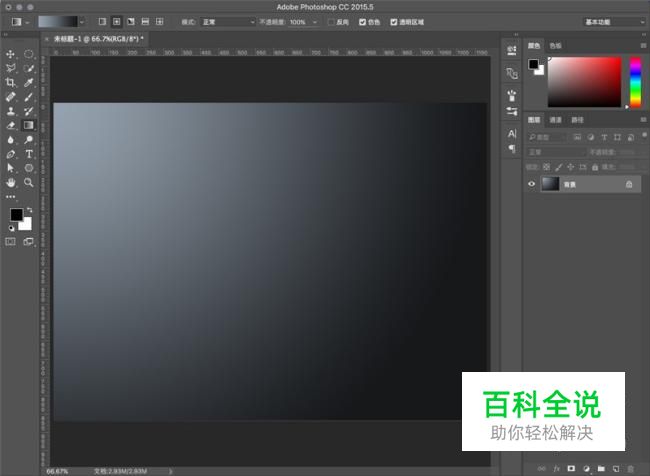
Task: Swap foreground and background colors in toolbox
Action: point(29,210)
